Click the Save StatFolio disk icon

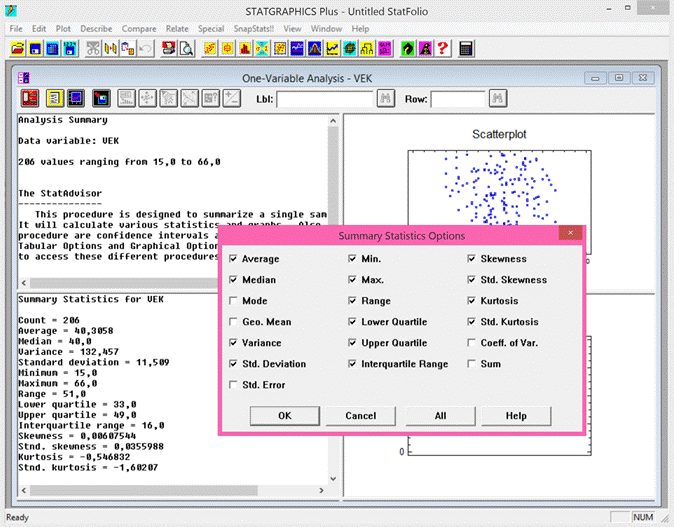(35, 49)
